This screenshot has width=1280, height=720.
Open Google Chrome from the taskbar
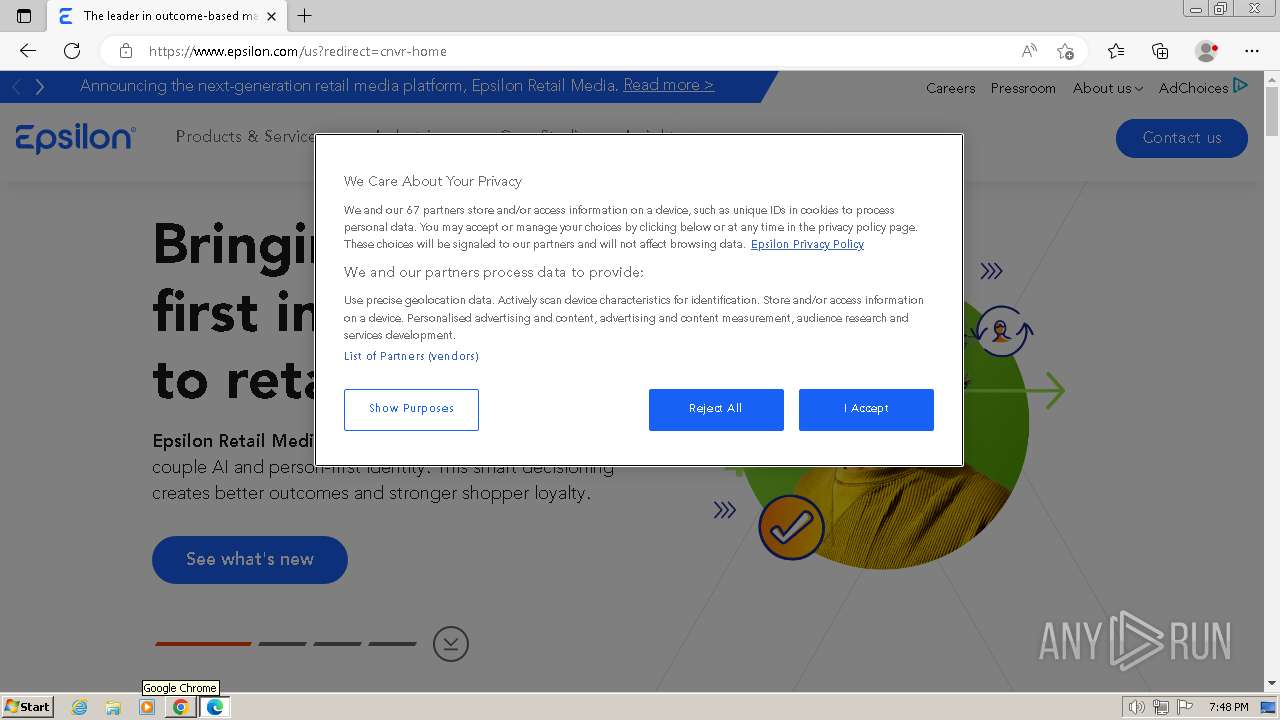click(180, 707)
